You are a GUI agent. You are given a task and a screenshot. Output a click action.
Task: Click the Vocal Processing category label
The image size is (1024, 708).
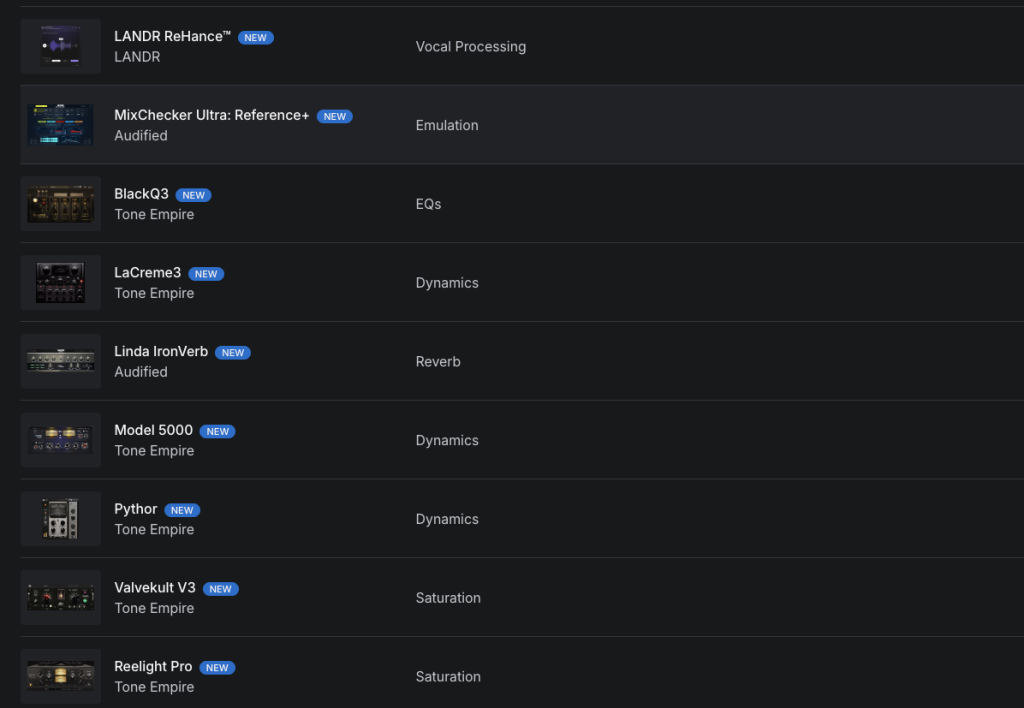click(470, 47)
